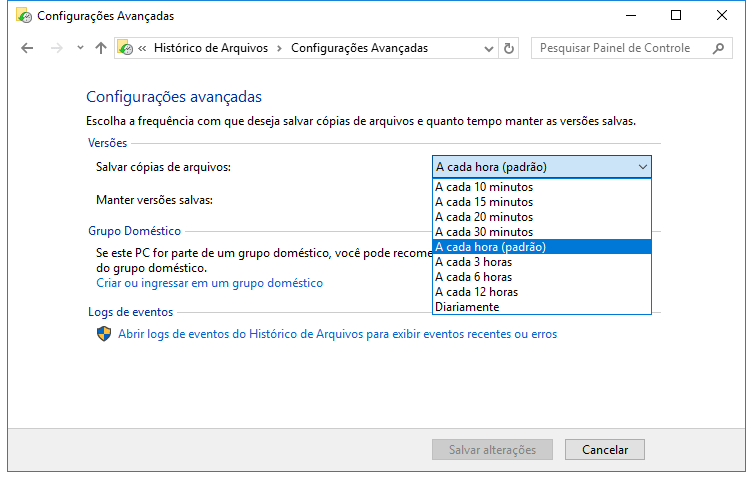Select A cada 6 horas
This screenshot has height=479, width=753.
tap(542, 277)
